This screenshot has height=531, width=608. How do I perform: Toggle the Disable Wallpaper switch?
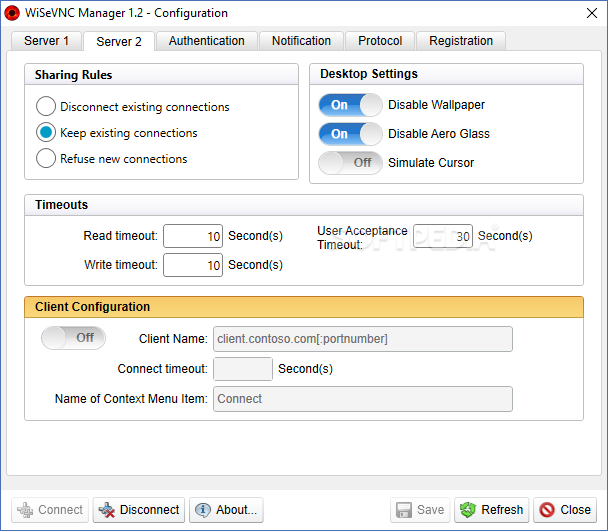pos(351,105)
